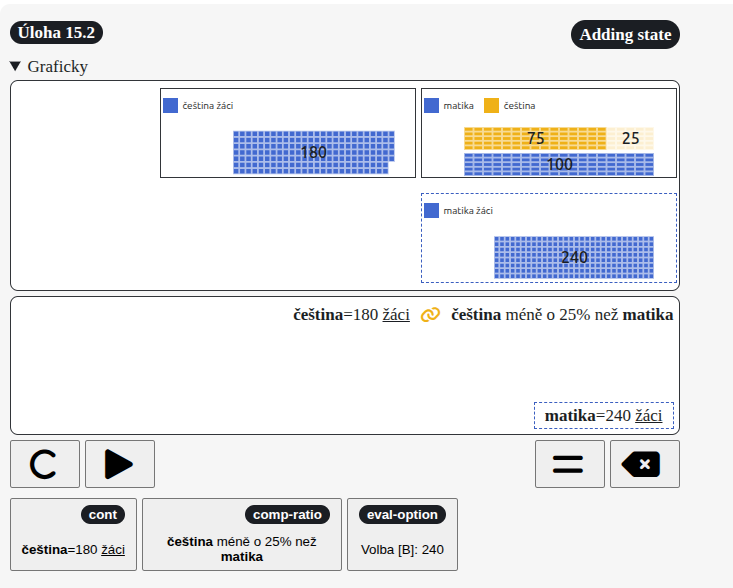Screen dimensions: 733x588
Task: Click the žáci link in matika=240 box
Action: pyautogui.click(x=648, y=416)
